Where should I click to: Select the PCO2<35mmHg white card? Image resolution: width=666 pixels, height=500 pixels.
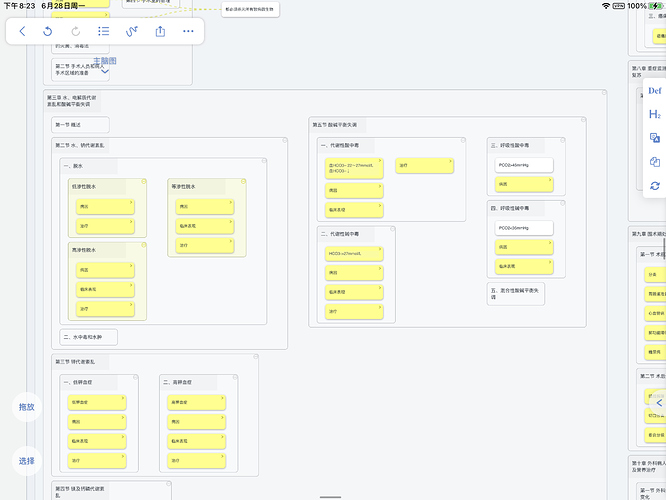(524, 228)
